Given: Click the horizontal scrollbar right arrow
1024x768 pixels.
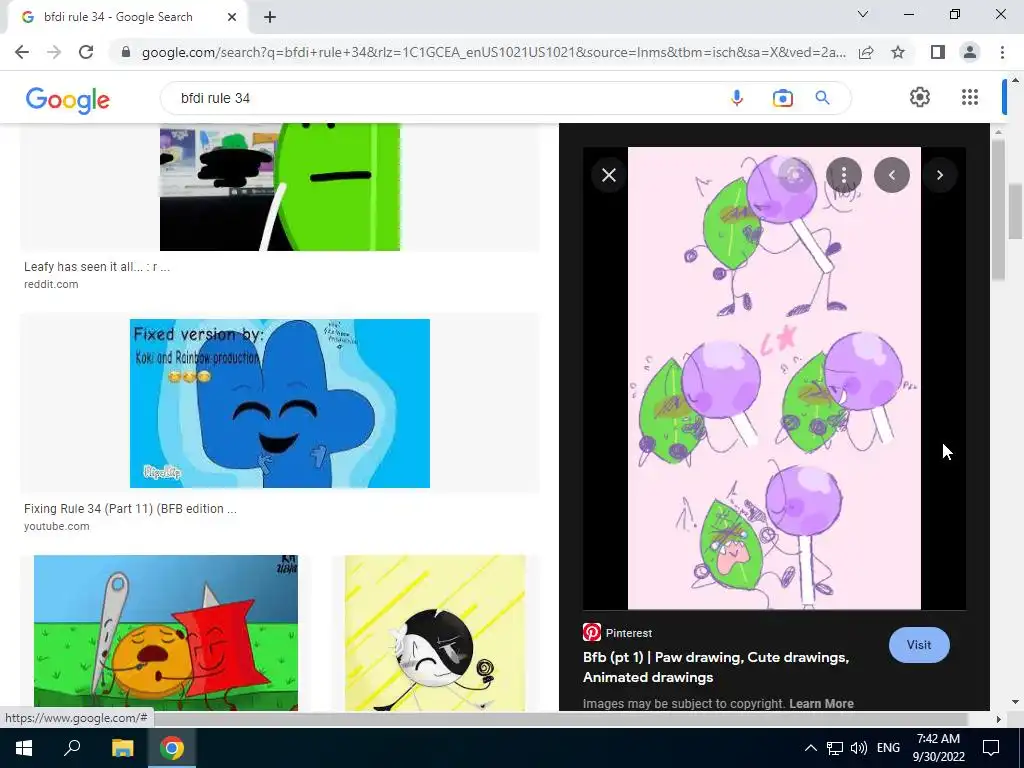Looking at the screenshot, I should pos(998,719).
